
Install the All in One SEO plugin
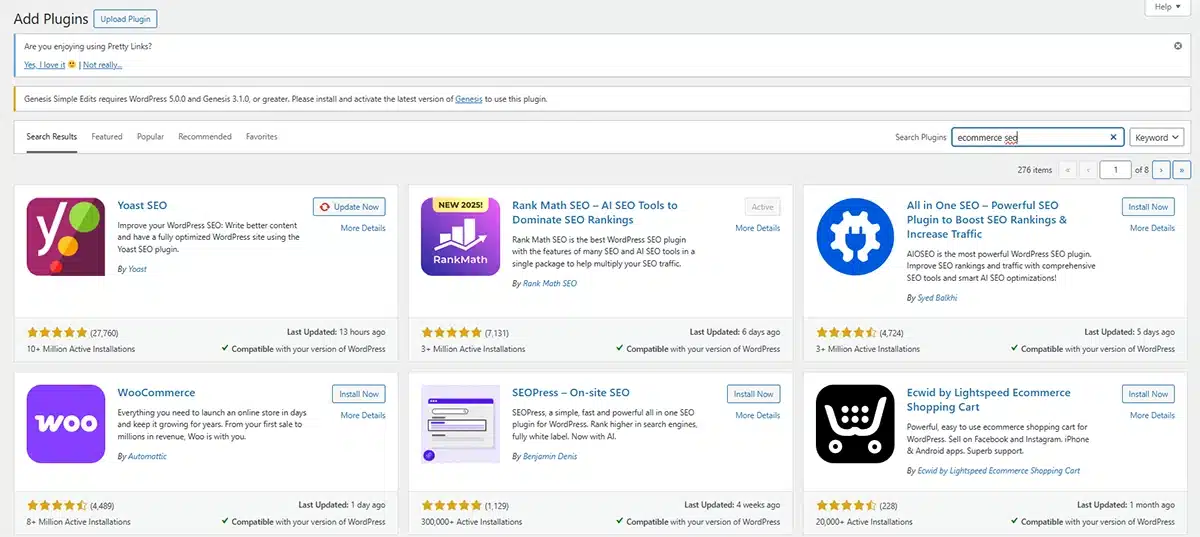tap(1149, 207)
